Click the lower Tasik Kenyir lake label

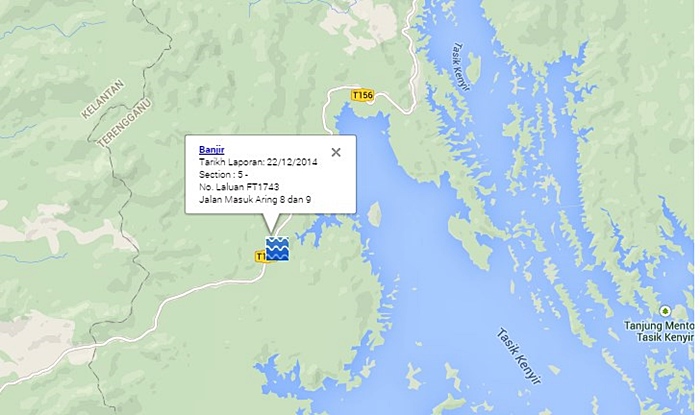(x=519, y=356)
